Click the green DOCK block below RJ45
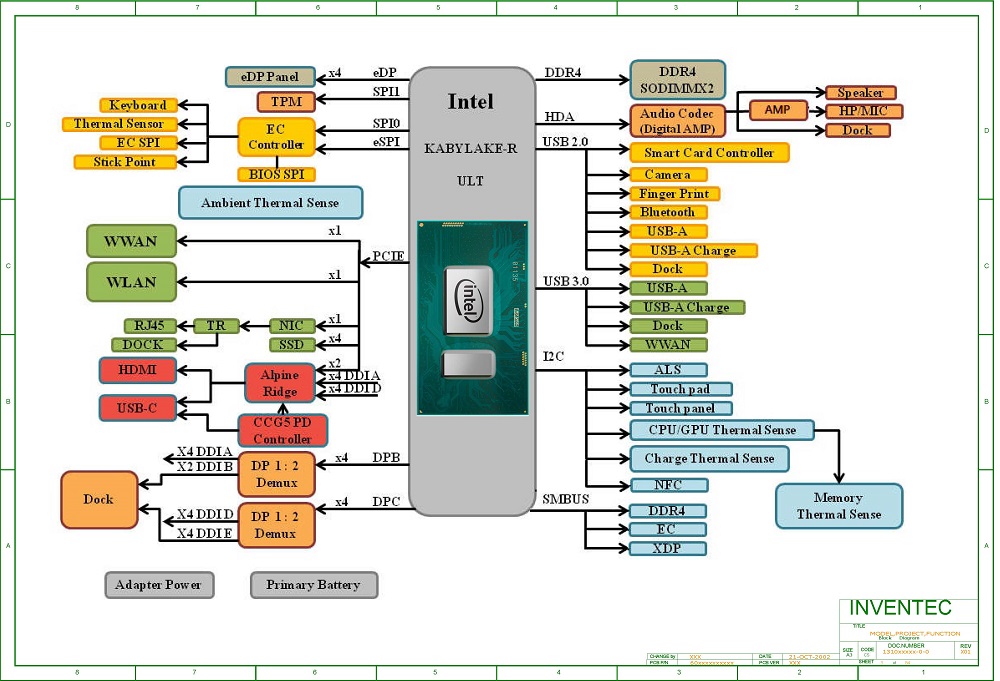The height and width of the screenshot is (681, 1000). coord(143,345)
